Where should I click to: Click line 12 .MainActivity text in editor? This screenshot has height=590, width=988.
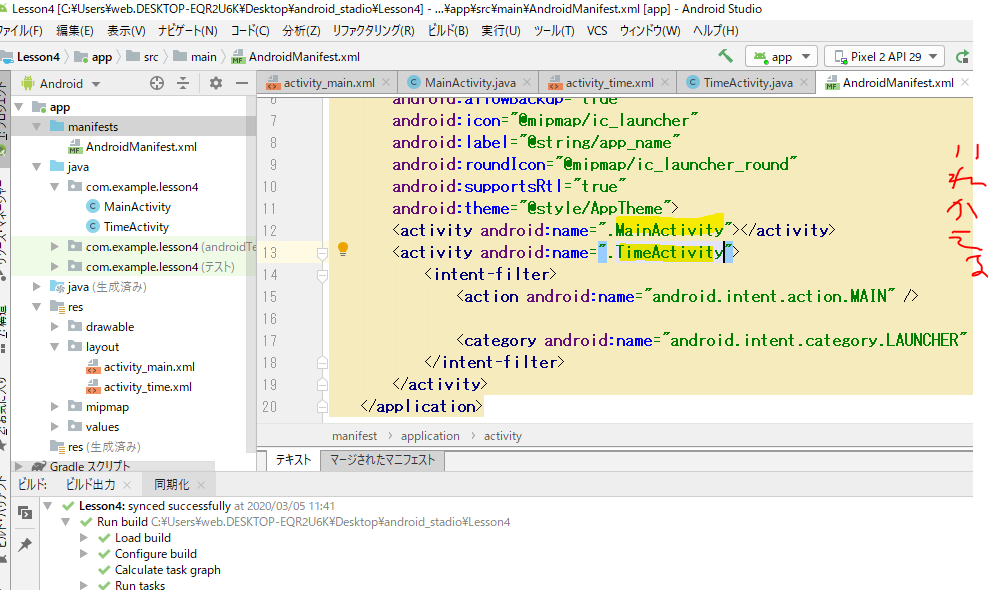click(665, 230)
